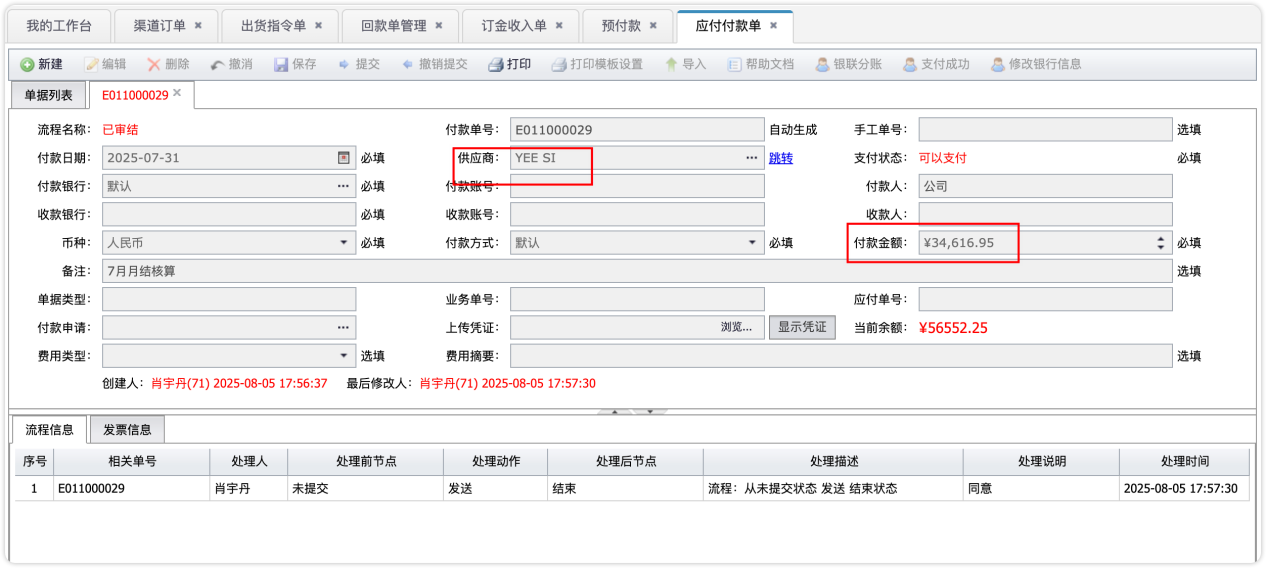Expand the 费用类型 expense type dropdown
The height and width of the screenshot is (568, 1266).
coord(344,355)
